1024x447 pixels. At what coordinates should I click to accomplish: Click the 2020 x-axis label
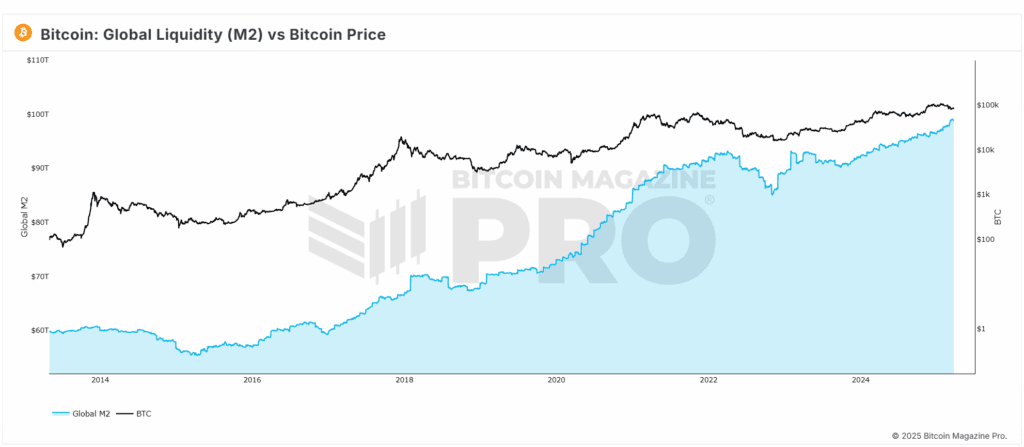click(556, 380)
